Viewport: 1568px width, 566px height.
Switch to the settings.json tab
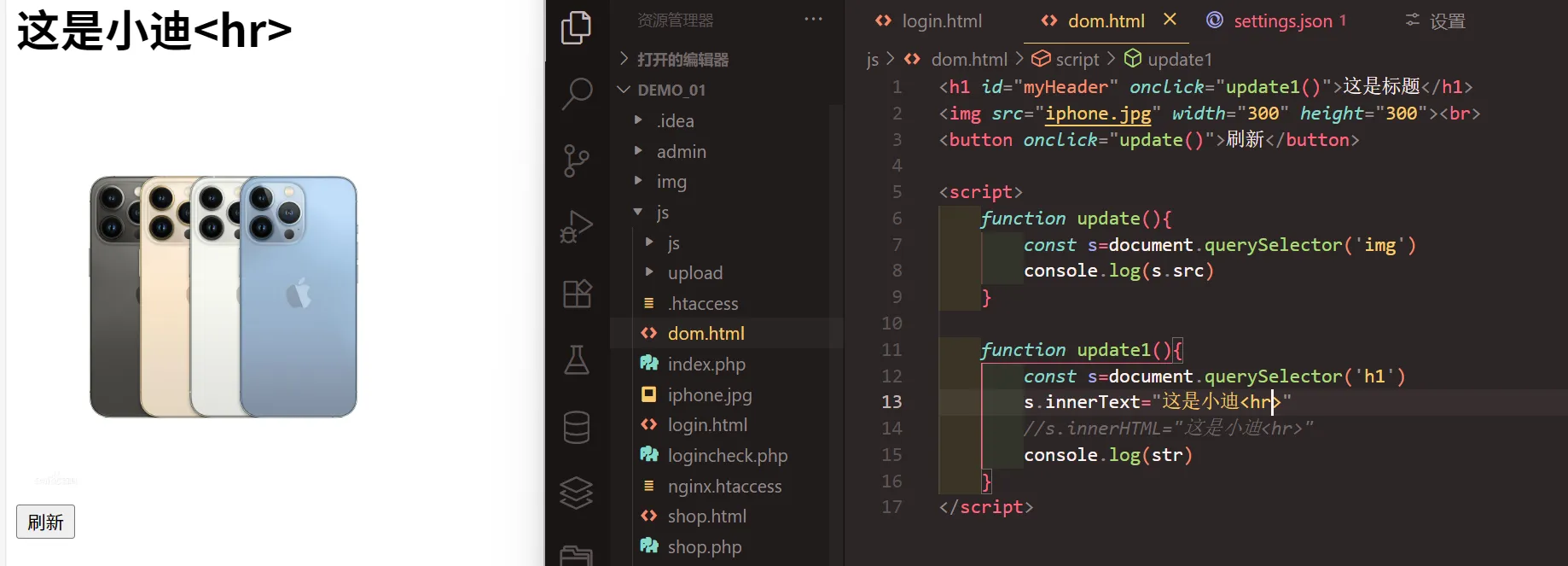point(1281,21)
